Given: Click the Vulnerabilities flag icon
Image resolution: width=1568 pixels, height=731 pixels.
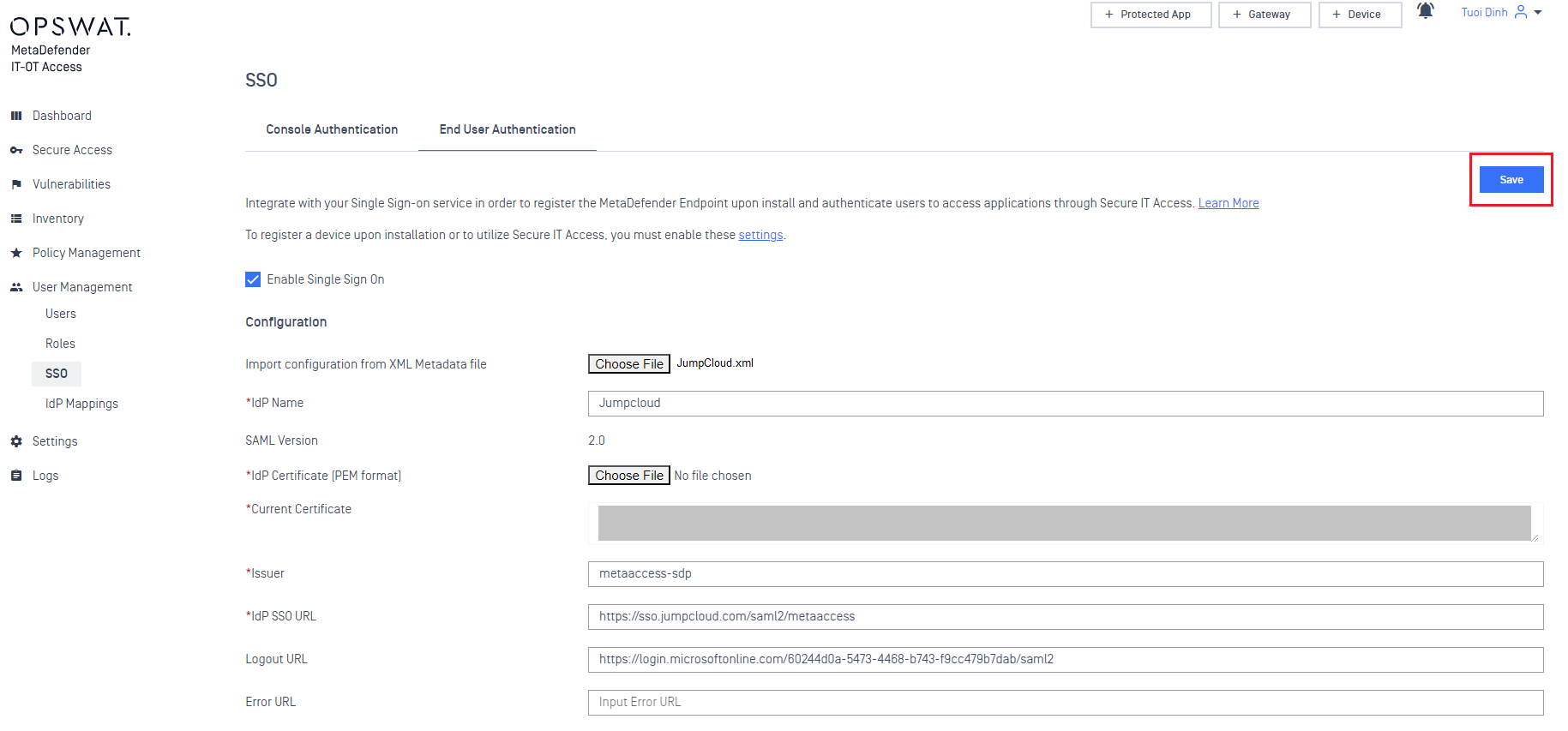Looking at the screenshot, I should 16,184.
